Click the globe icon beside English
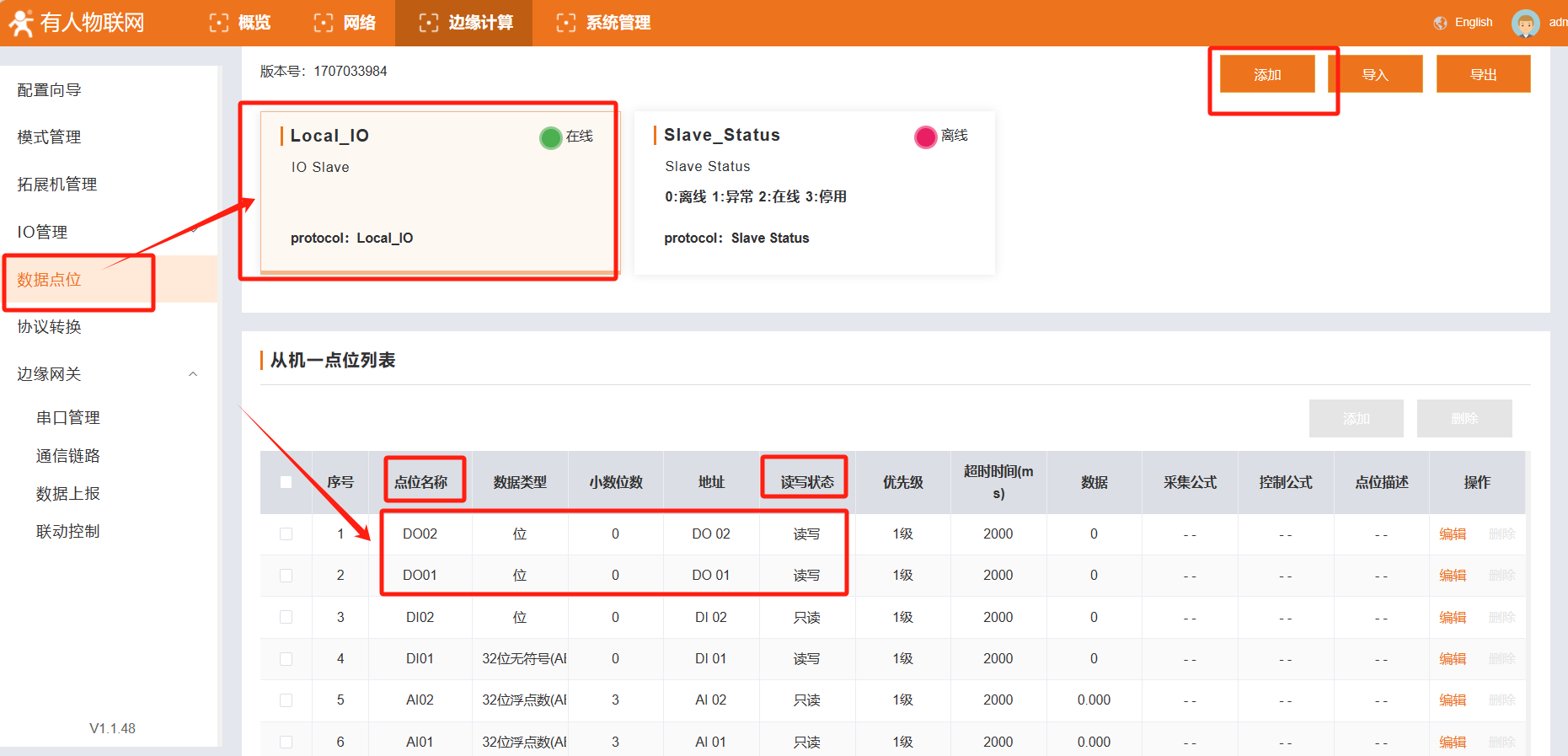Image resolution: width=1568 pixels, height=756 pixels. point(1440,23)
